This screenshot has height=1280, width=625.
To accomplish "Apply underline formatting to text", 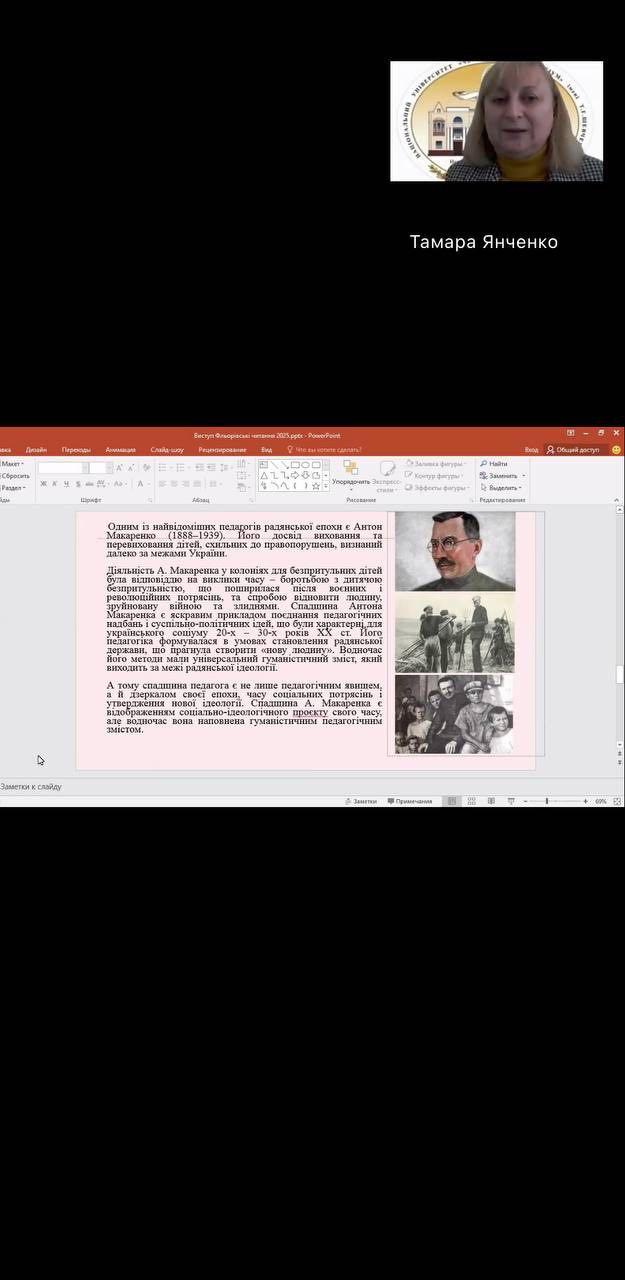I will [66, 484].
